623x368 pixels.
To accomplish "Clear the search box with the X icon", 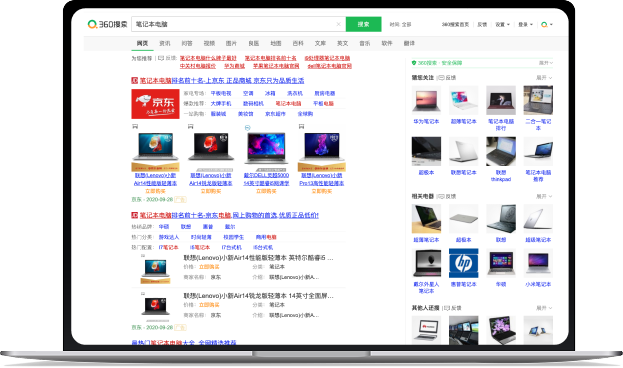I will coord(339,24).
